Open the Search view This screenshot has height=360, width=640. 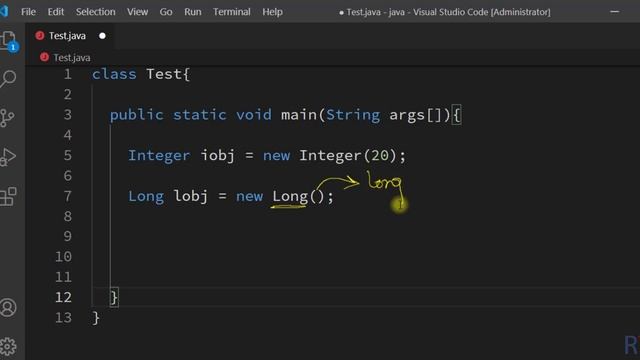[x=8, y=79]
